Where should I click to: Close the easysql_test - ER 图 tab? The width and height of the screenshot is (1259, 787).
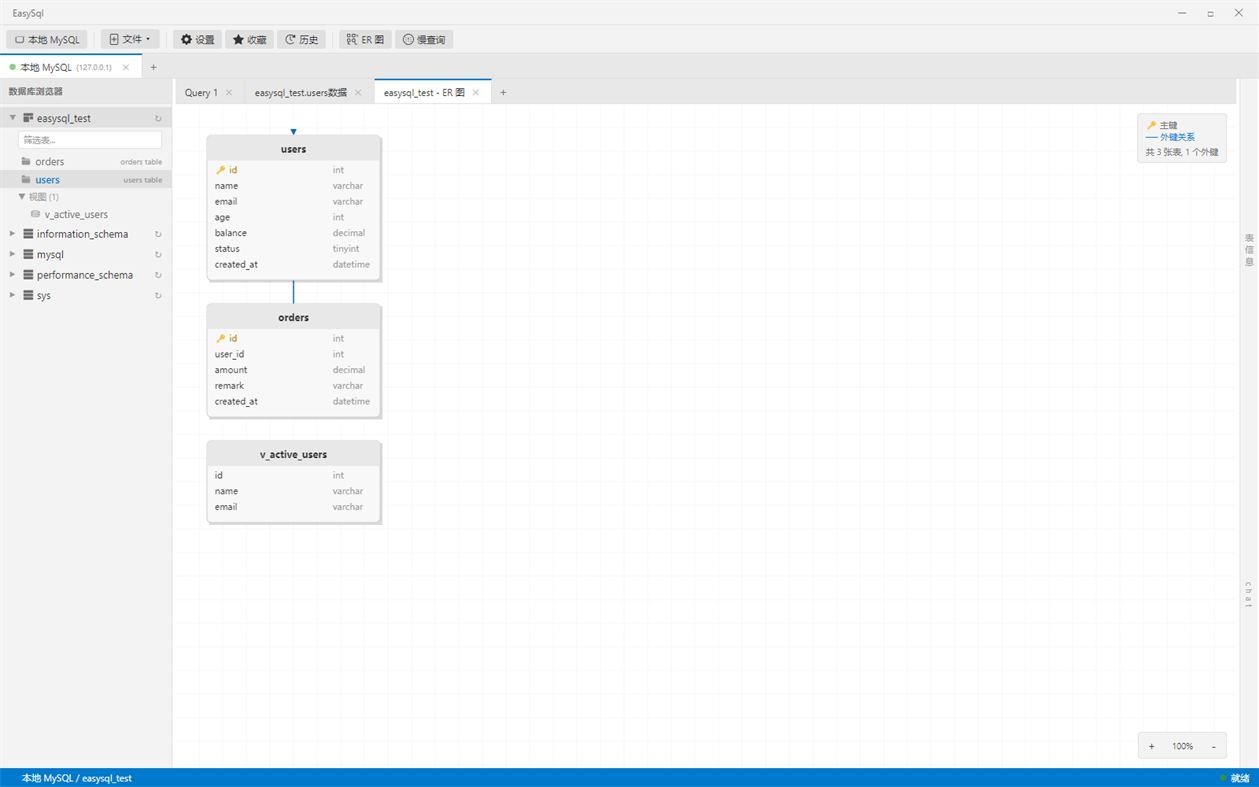pyautogui.click(x=476, y=92)
